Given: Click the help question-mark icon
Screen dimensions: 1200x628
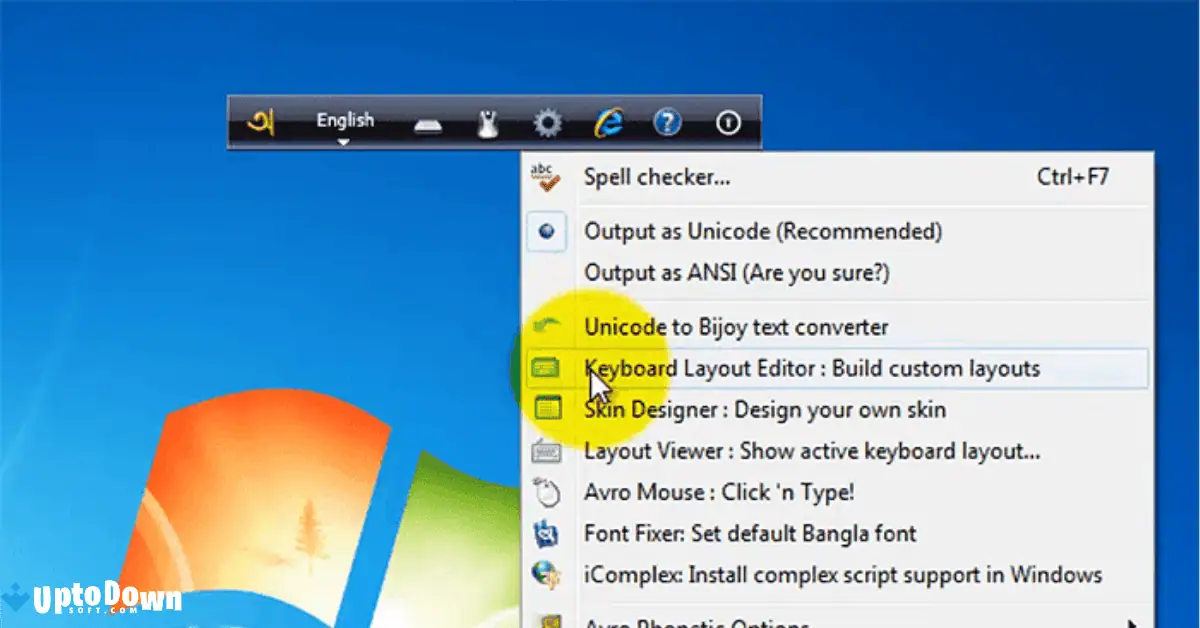Looking at the screenshot, I should (x=667, y=121).
